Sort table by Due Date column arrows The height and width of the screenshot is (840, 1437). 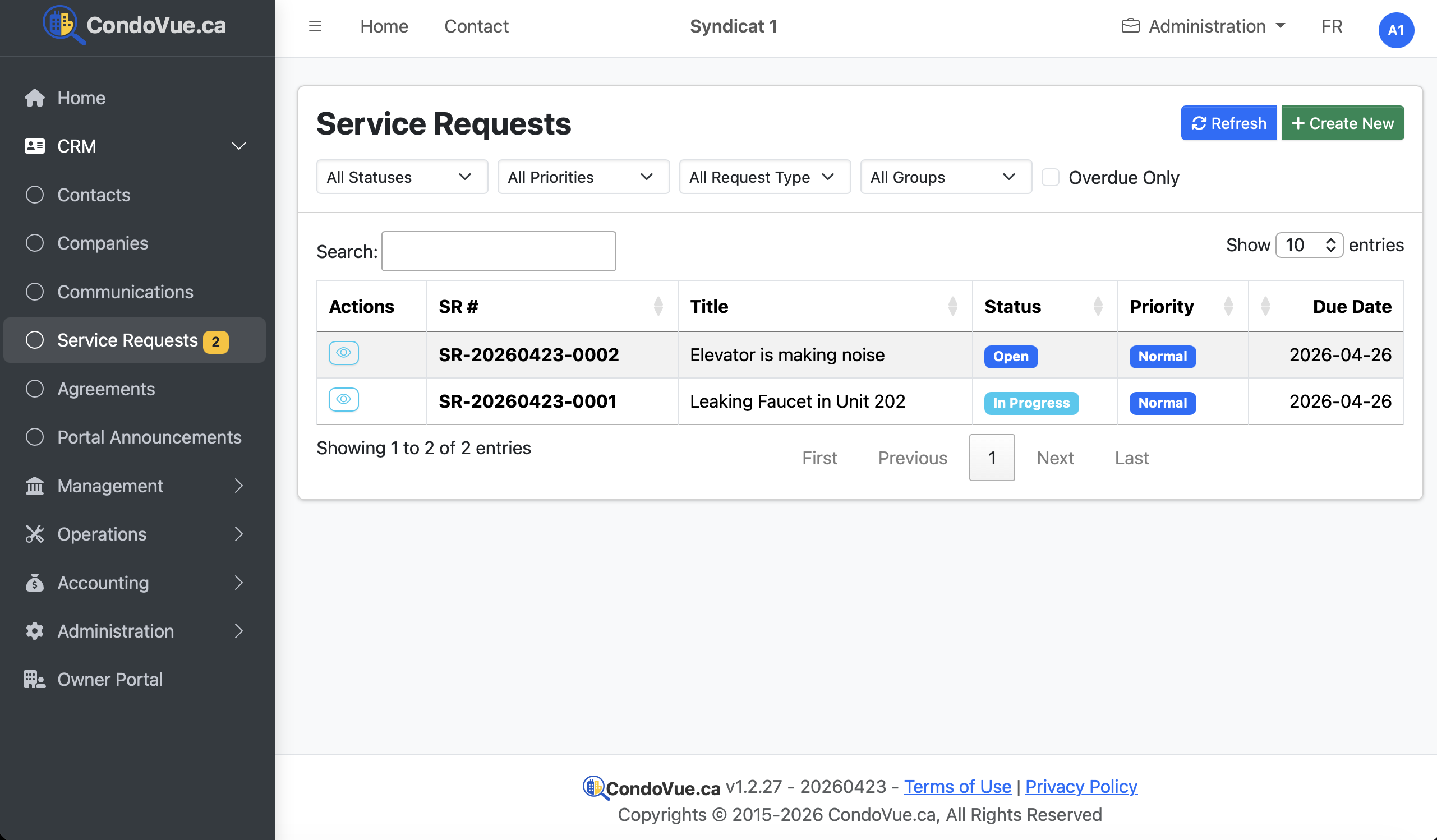click(1265, 306)
